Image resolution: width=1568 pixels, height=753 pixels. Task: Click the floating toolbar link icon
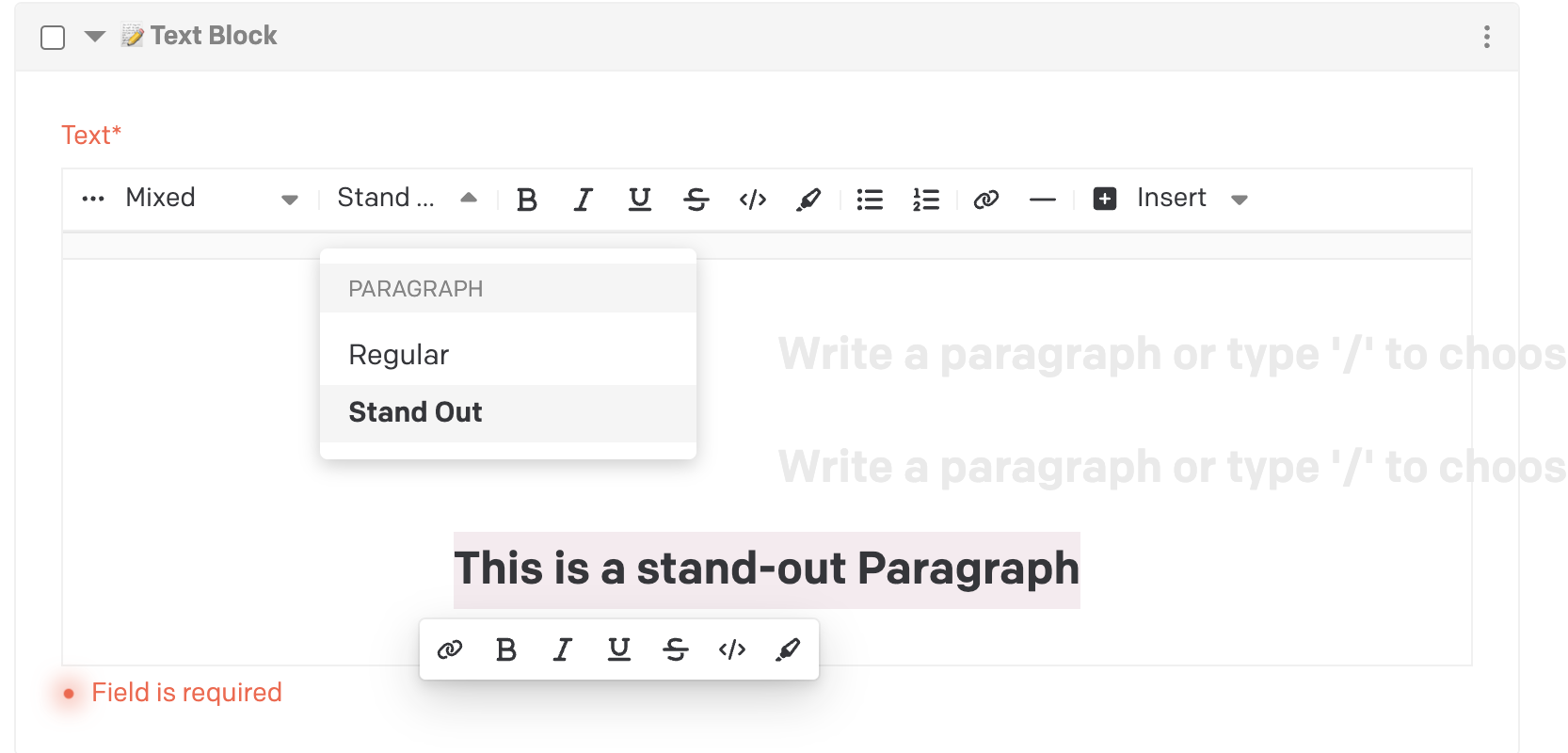pos(450,649)
